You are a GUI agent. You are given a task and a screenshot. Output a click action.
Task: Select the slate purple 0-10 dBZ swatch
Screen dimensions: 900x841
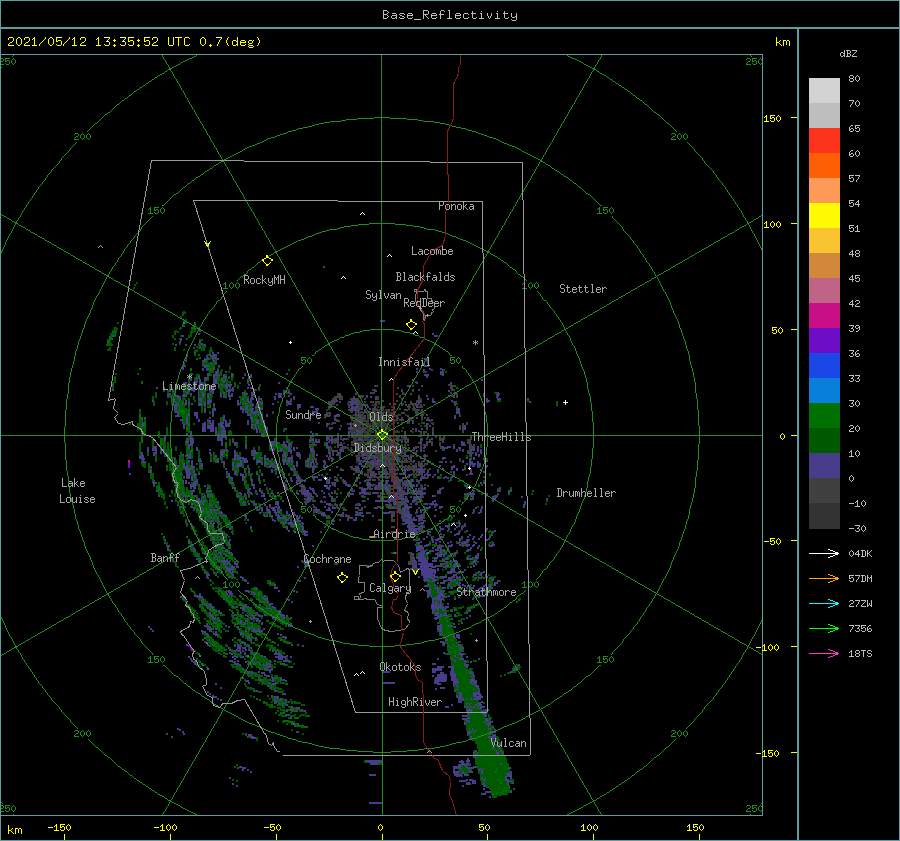click(x=824, y=466)
